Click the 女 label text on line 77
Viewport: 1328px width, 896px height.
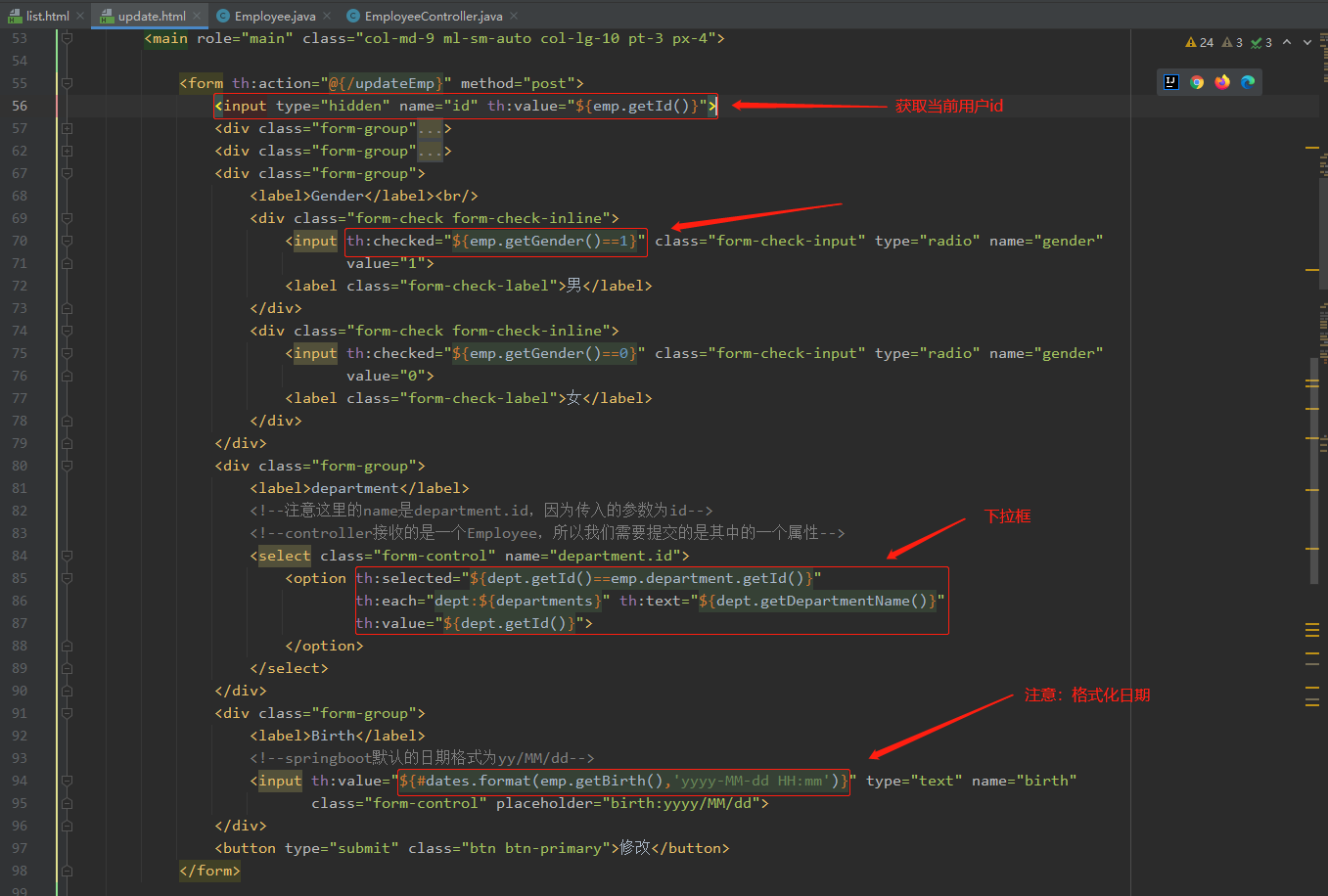tap(574, 398)
